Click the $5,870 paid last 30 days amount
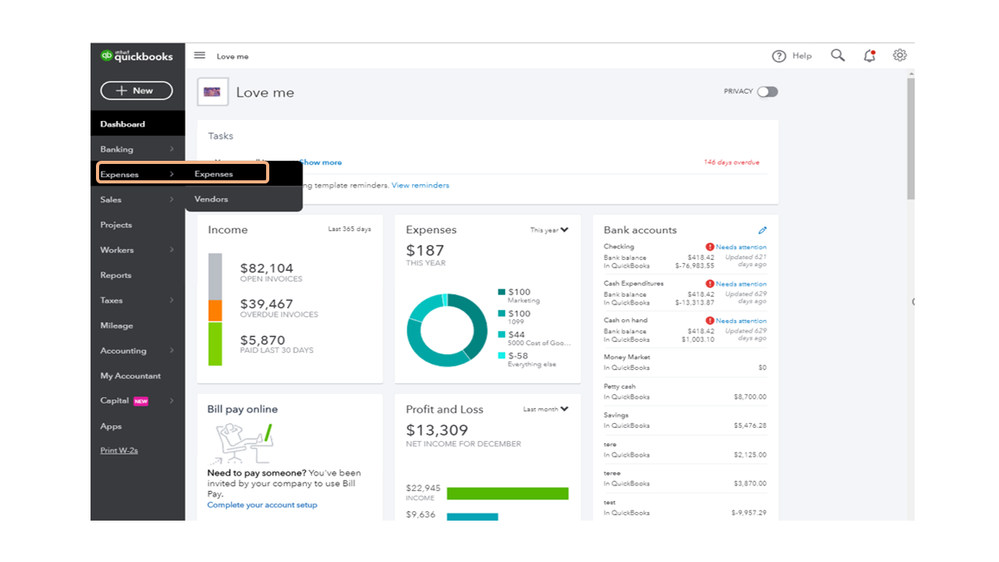The width and height of the screenshot is (999, 562). [262, 340]
